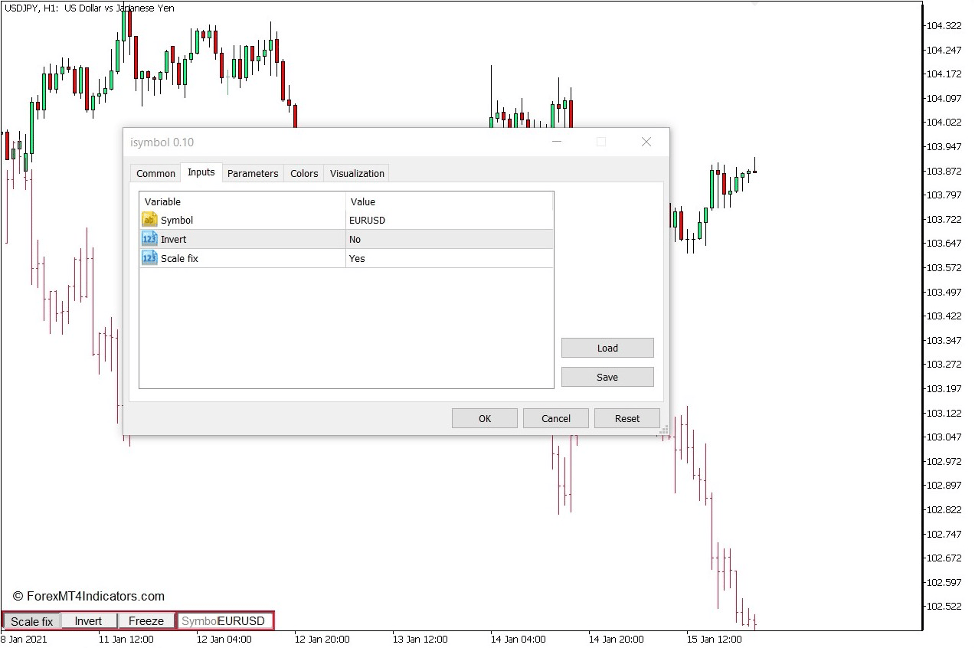Click the 123 icon beside Scale fix
Viewport: 977px width, 650px height.
click(150, 258)
